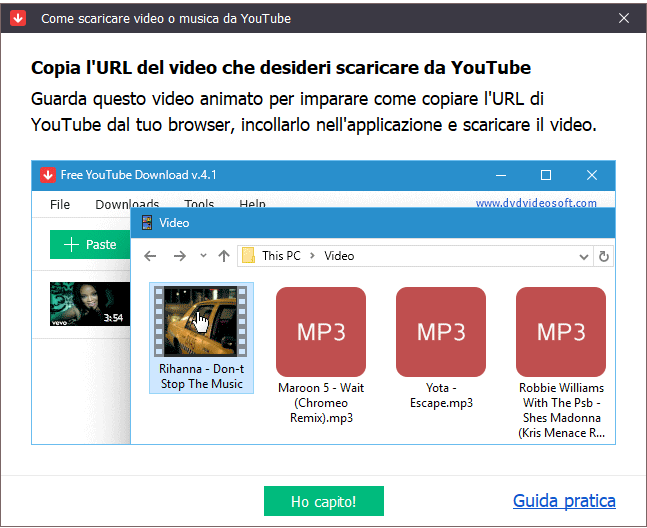Visit the www.dvdvideosoft.com link
647x528 pixels.
536,203
